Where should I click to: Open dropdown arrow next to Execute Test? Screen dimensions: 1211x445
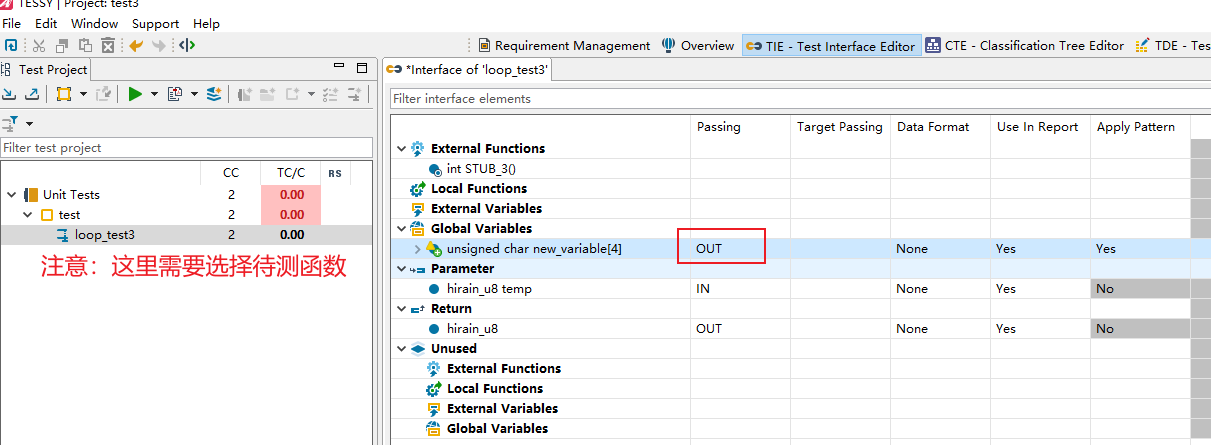click(154, 94)
